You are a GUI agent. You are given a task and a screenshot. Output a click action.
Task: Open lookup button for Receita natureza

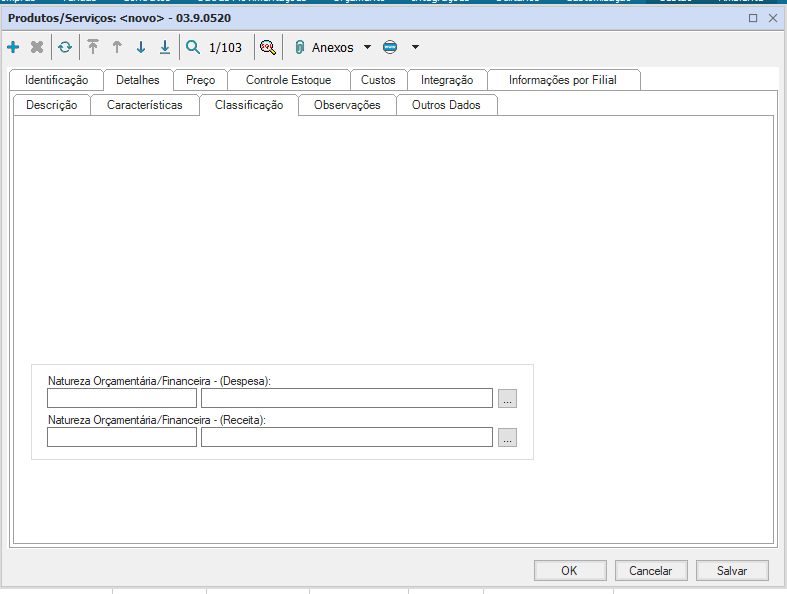(x=507, y=437)
